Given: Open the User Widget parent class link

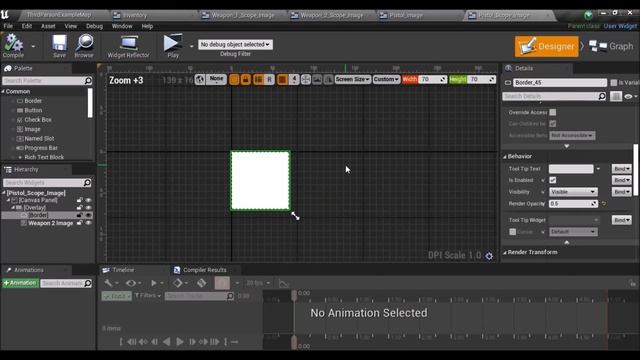Looking at the screenshot, I should (x=620, y=26).
